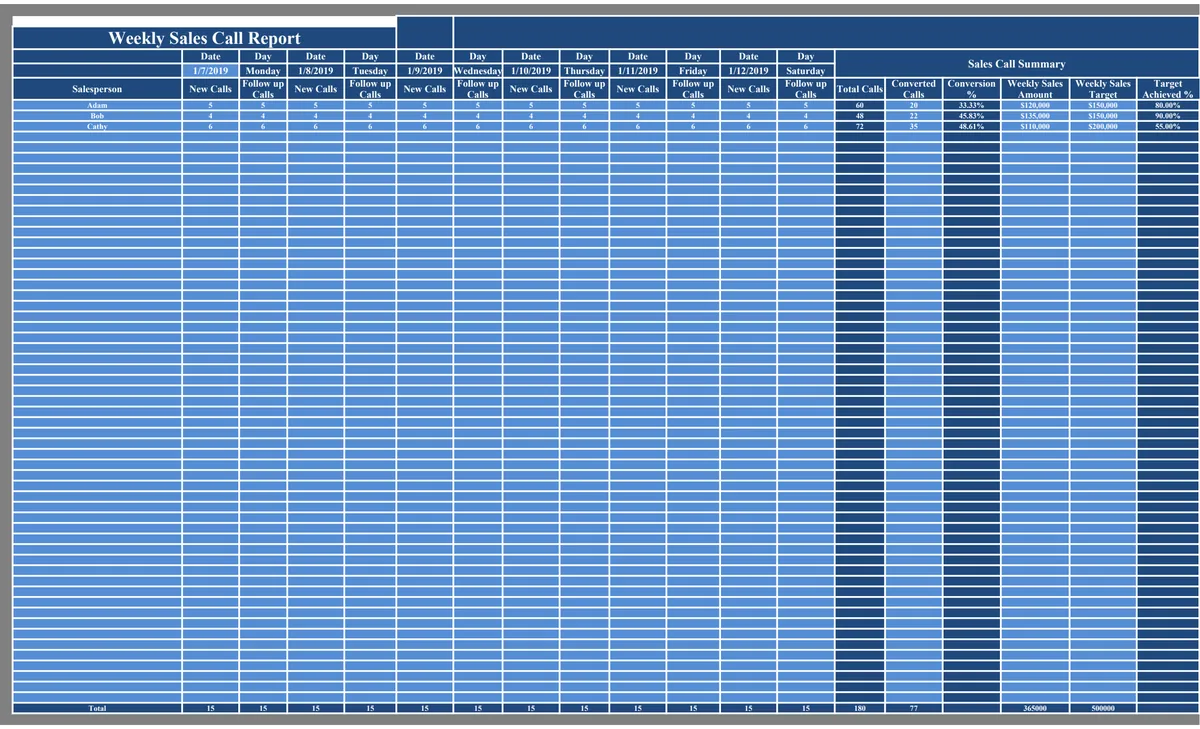
Task: Select Adam's total calls value 60
Action: pos(860,105)
